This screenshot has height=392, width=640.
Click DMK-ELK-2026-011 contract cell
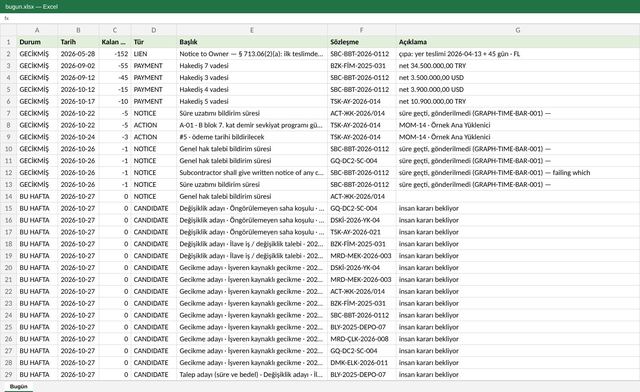362,363
